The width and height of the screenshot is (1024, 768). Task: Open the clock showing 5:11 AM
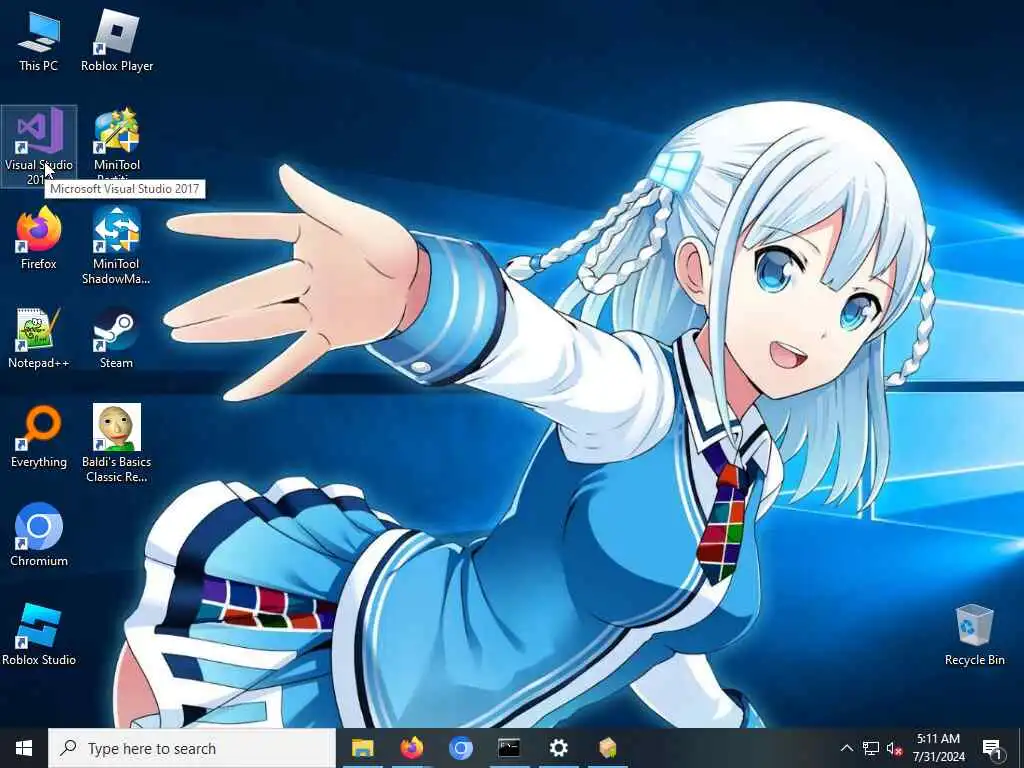tap(938, 748)
